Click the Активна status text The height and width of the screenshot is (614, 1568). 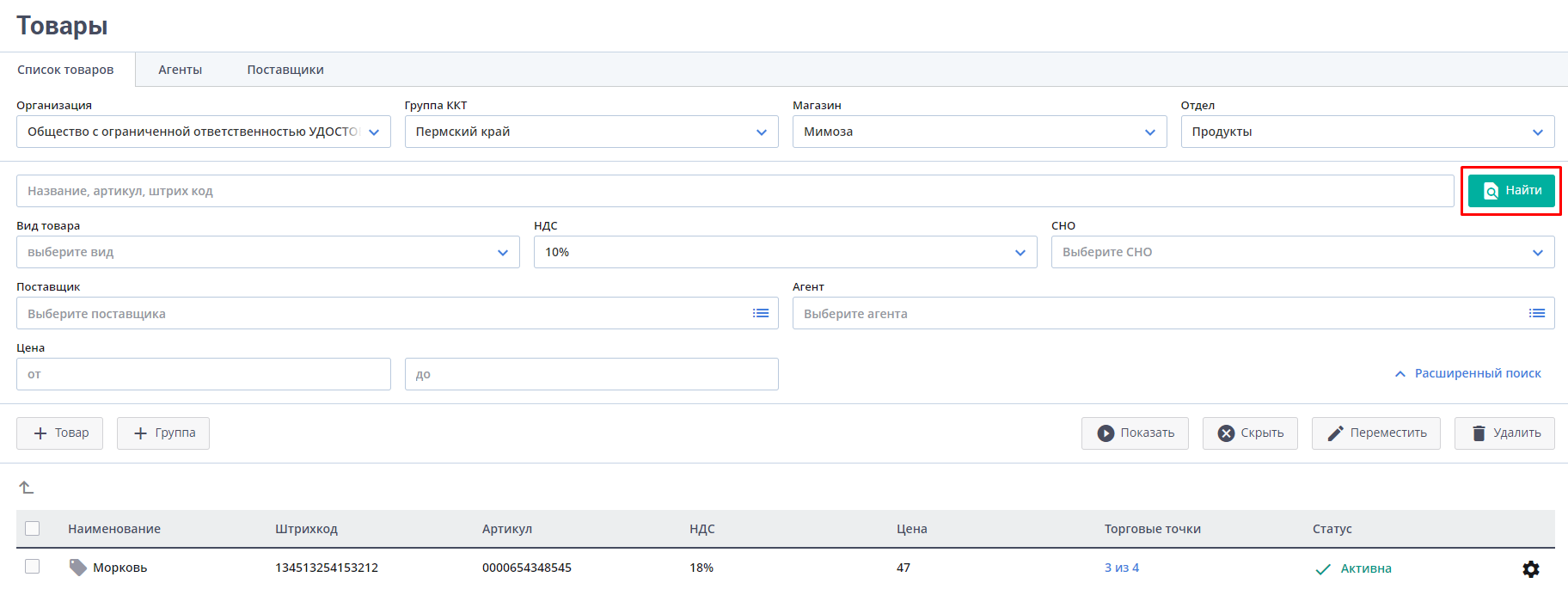(x=1366, y=568)
